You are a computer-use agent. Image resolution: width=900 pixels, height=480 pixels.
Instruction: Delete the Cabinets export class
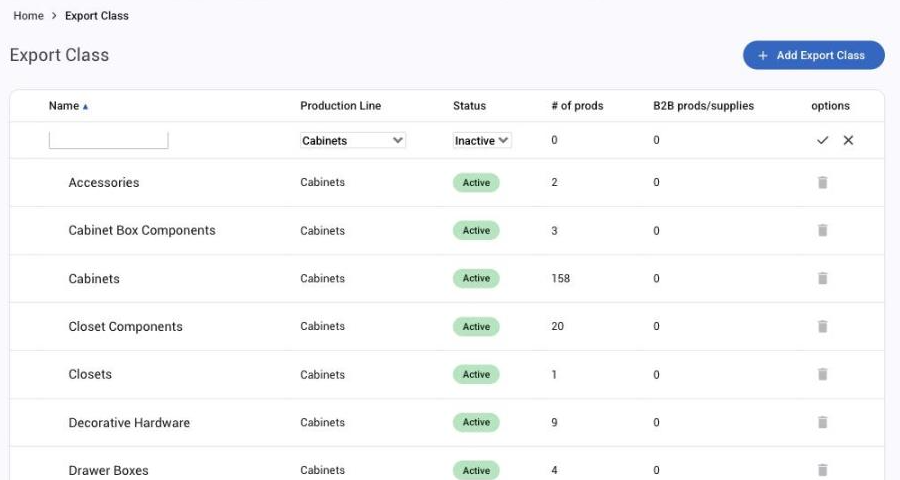click(x=823, y=278)
